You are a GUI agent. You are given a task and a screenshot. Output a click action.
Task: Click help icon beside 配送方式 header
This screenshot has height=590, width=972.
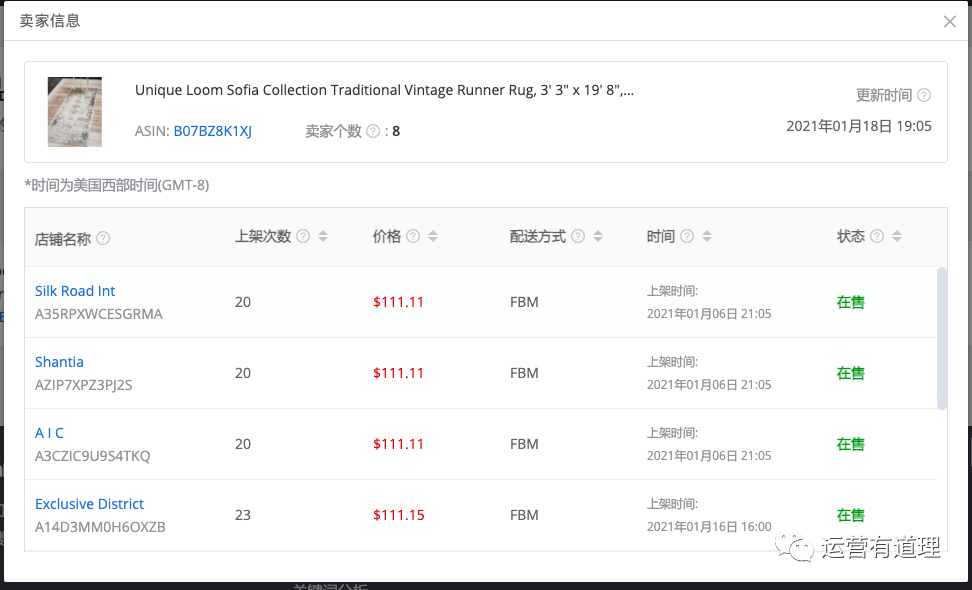coord(578,237)
